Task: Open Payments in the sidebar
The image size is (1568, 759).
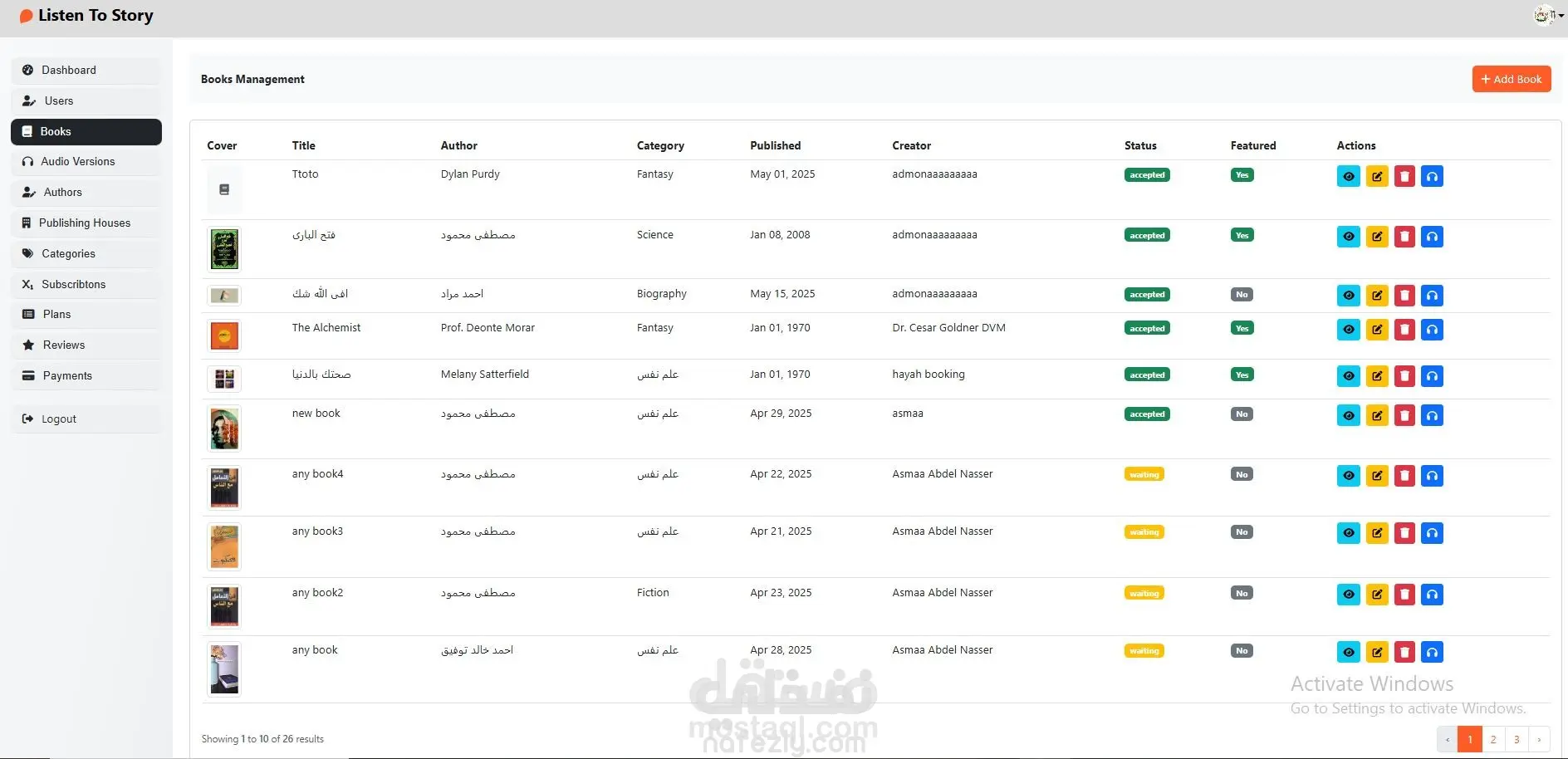Action: (x=86, y=376)
